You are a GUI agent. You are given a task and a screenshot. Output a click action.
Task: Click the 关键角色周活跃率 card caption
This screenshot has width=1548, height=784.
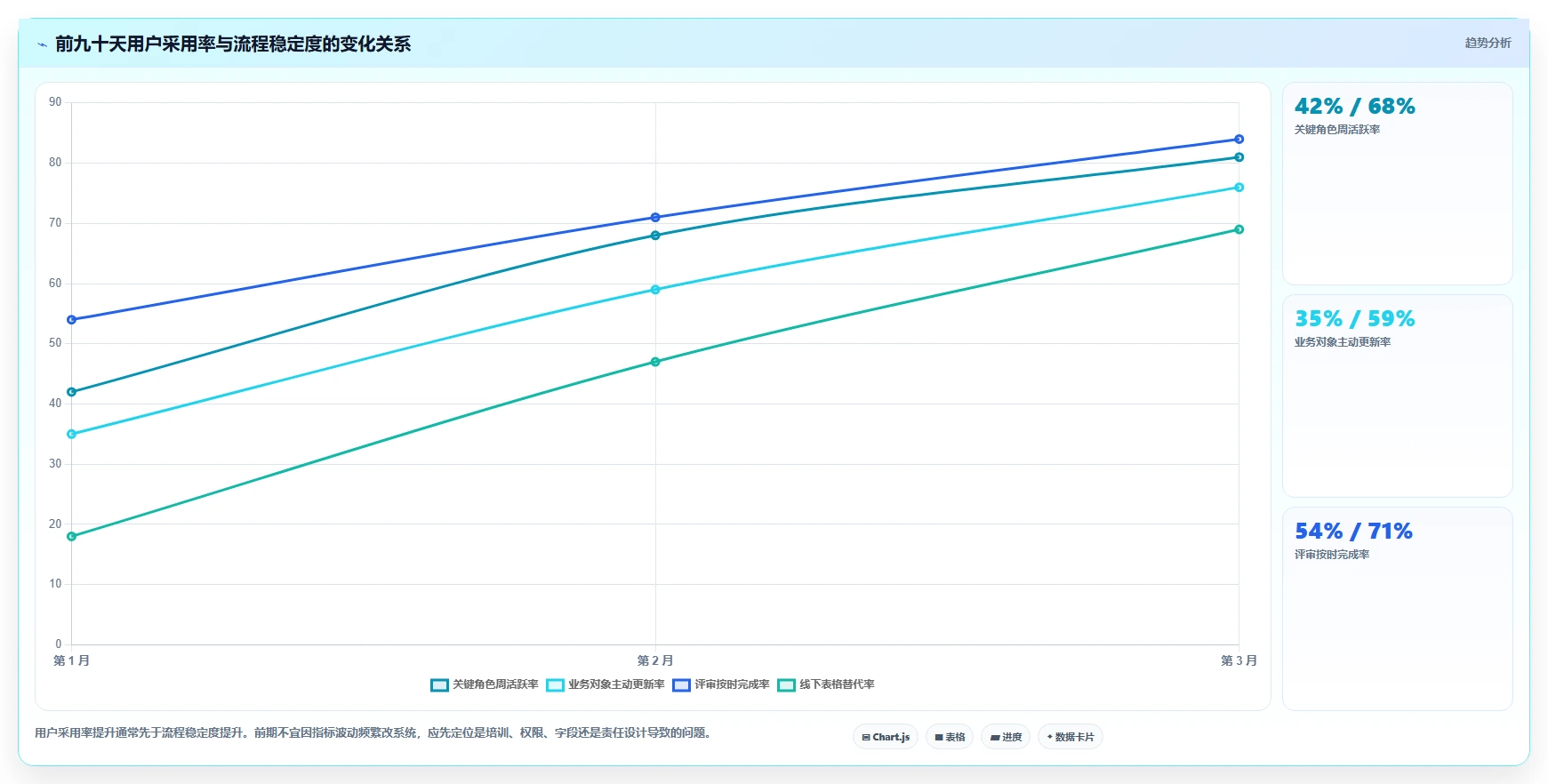1337,130
